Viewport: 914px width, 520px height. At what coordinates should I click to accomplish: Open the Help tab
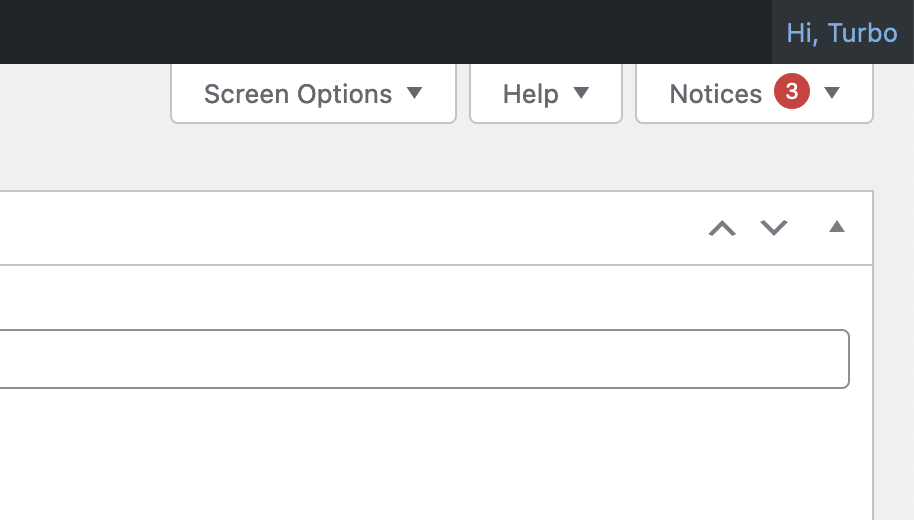click(x=530, y=94)
